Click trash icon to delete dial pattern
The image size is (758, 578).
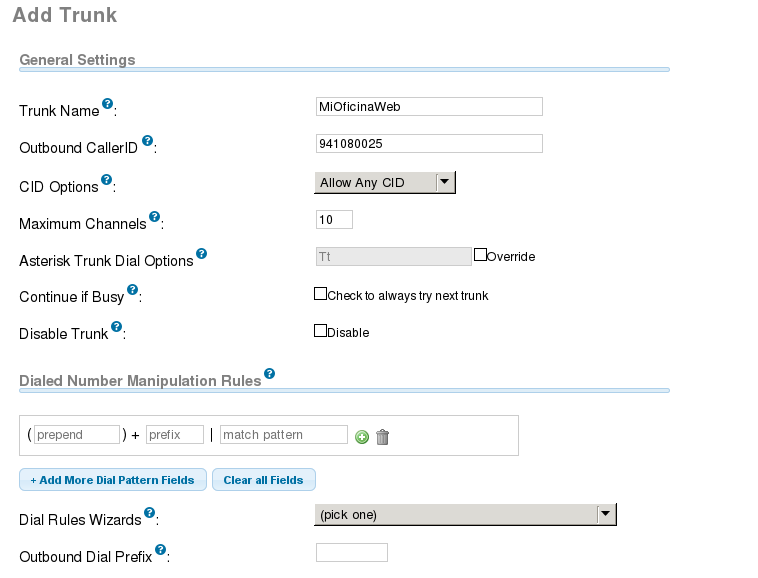click(x=382, y=437)
